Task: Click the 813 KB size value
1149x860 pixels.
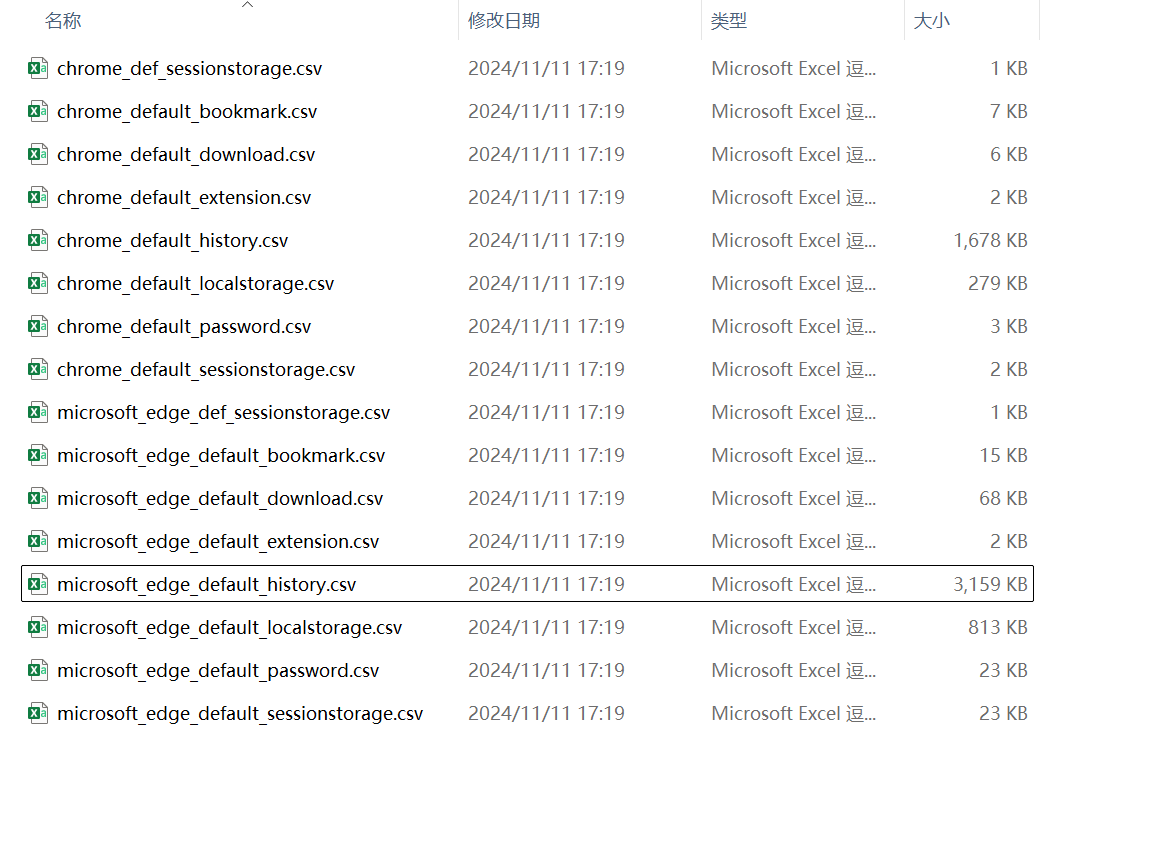Action: [997, 627]
